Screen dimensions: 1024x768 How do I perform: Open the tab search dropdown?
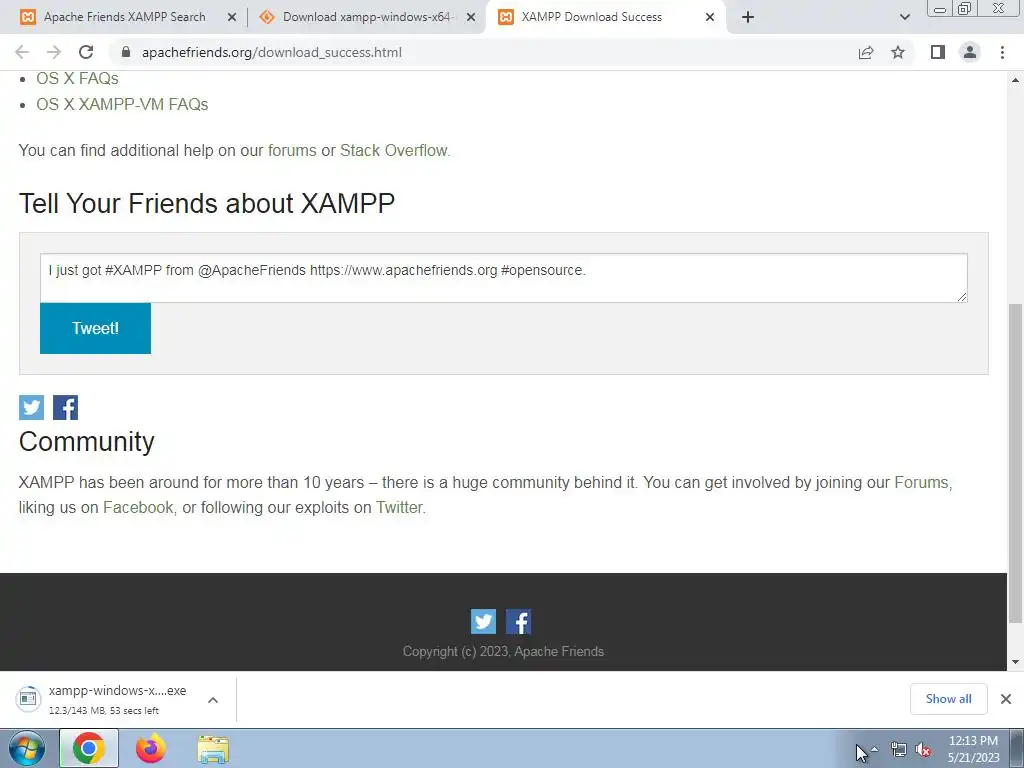[904, 17]
